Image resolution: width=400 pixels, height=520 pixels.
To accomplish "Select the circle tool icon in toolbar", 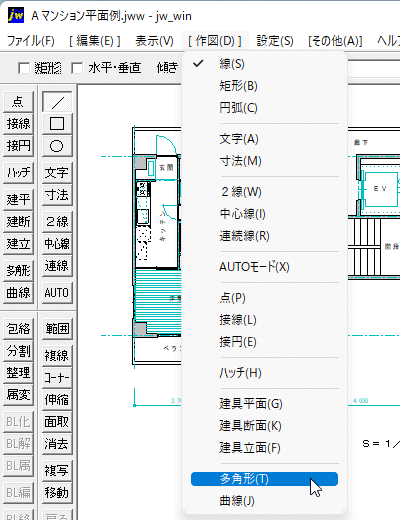I will (x=57, y=146).
